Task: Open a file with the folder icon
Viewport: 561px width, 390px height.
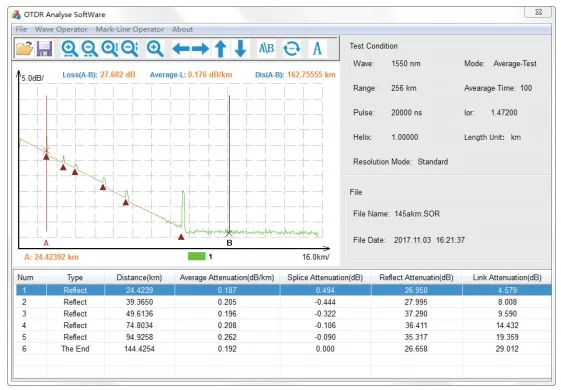Action: [24, 48]
